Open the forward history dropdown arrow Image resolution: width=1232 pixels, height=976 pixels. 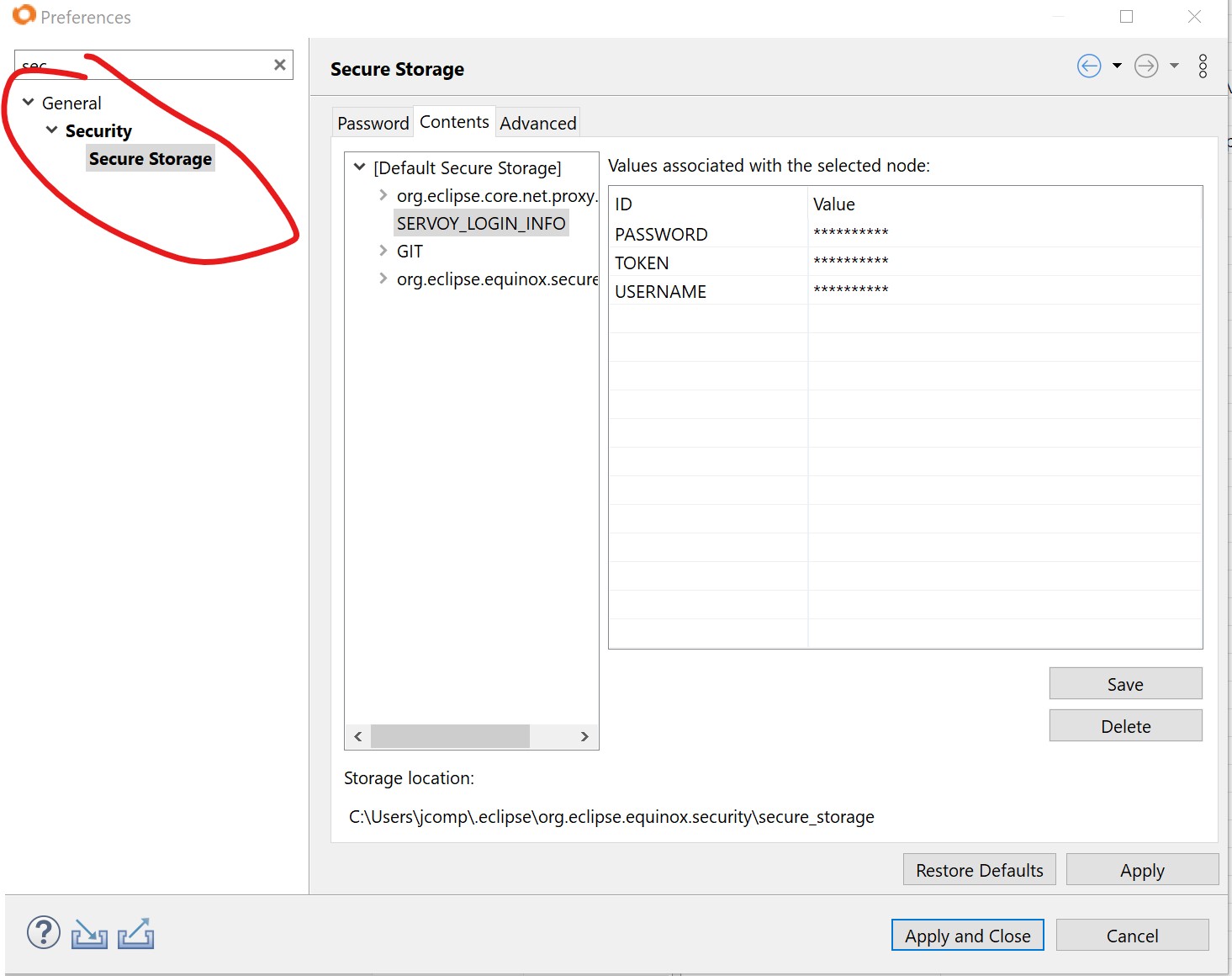pos(1174,66)
